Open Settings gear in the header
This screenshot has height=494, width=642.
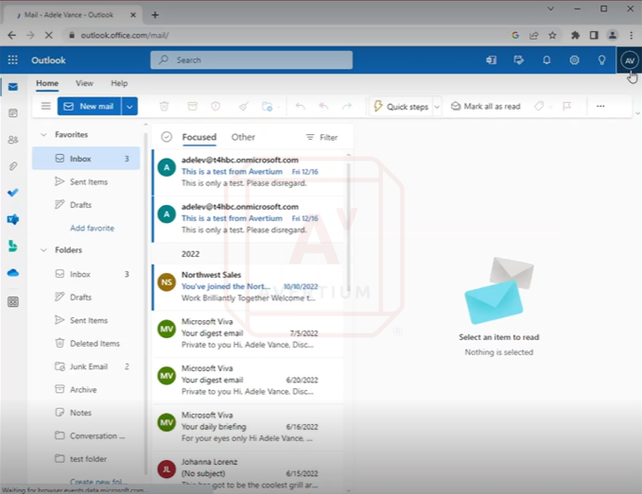(x=574, y=60)
